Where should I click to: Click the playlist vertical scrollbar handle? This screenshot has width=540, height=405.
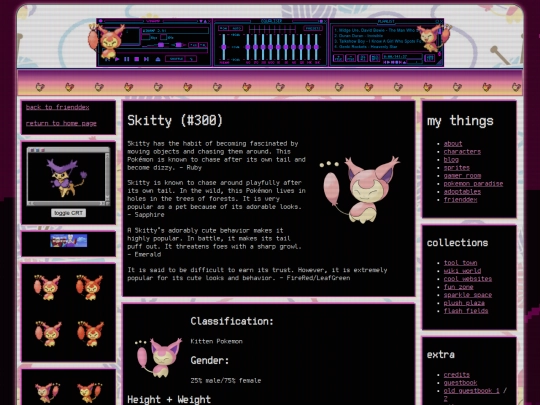[x=439, y=31]
